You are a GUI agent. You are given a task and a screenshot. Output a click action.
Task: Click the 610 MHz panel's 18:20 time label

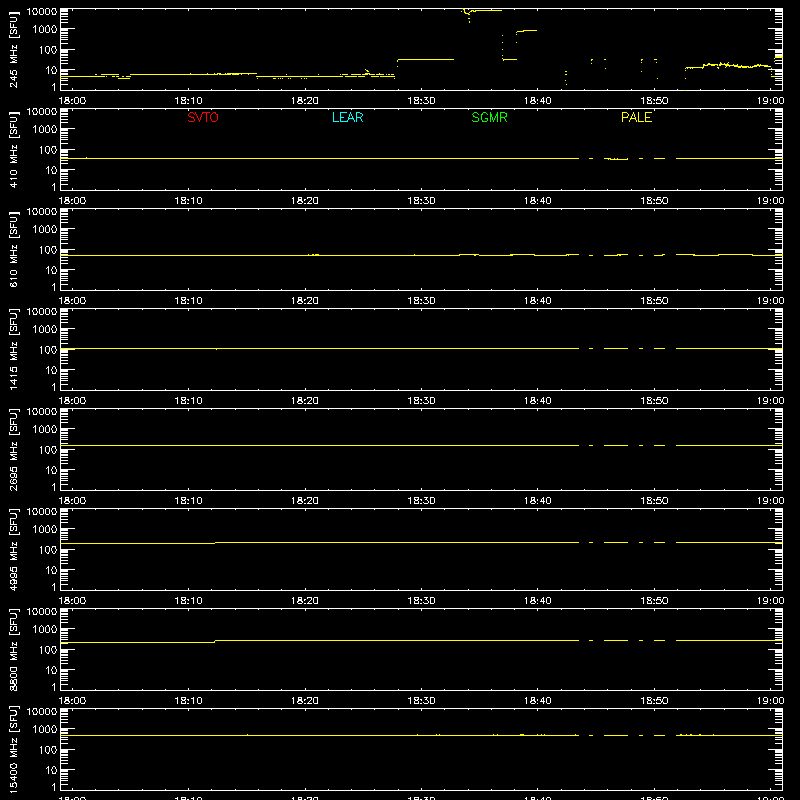305,301
